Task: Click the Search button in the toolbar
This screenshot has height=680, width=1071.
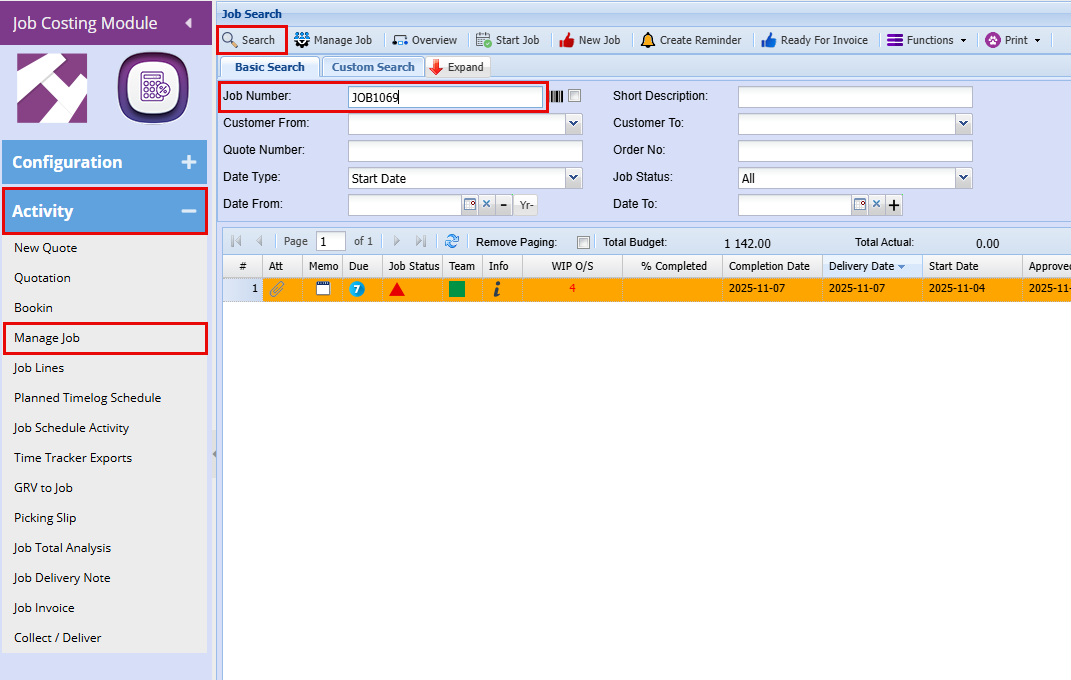Action: click(x=250, y=40)
